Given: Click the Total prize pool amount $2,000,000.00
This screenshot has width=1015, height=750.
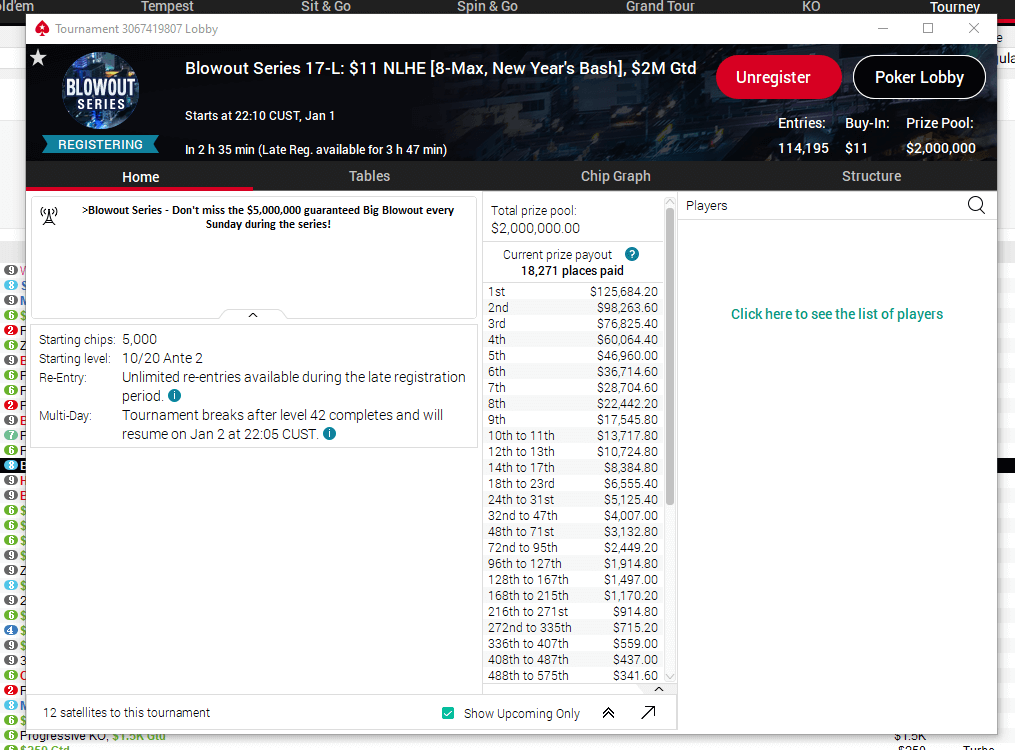Looking at the screenshot, I should (x=535, y=228).
